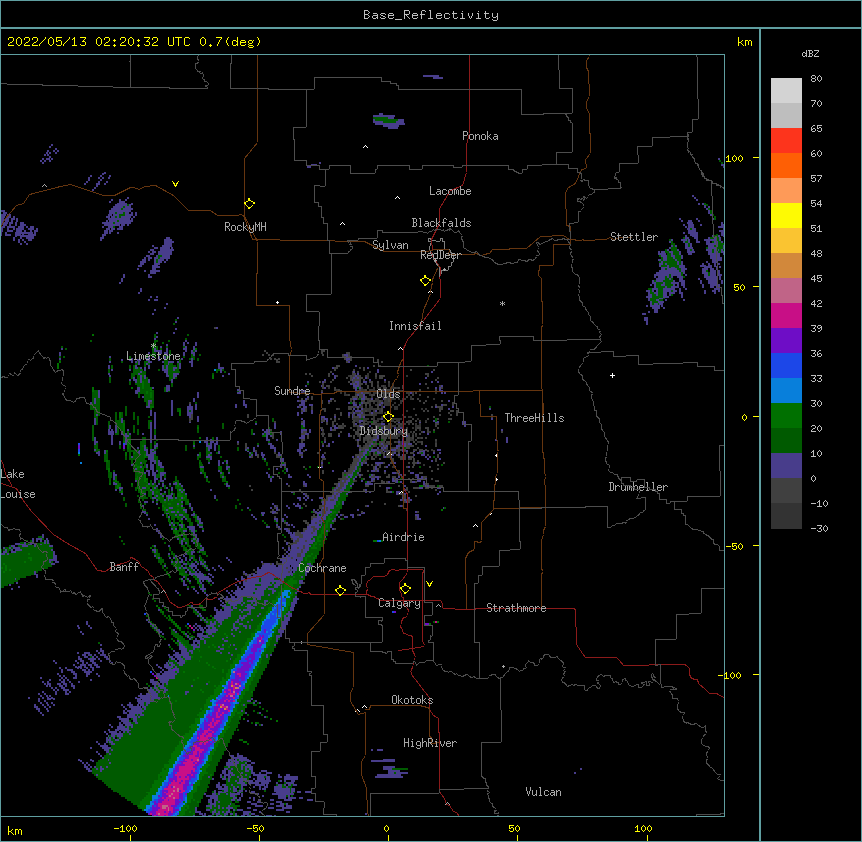The width and height of the screenshot is (862, 842).
Task: Select the yellow diamond marker west of Calgary below Cochrane
Action: click(340, 590)
